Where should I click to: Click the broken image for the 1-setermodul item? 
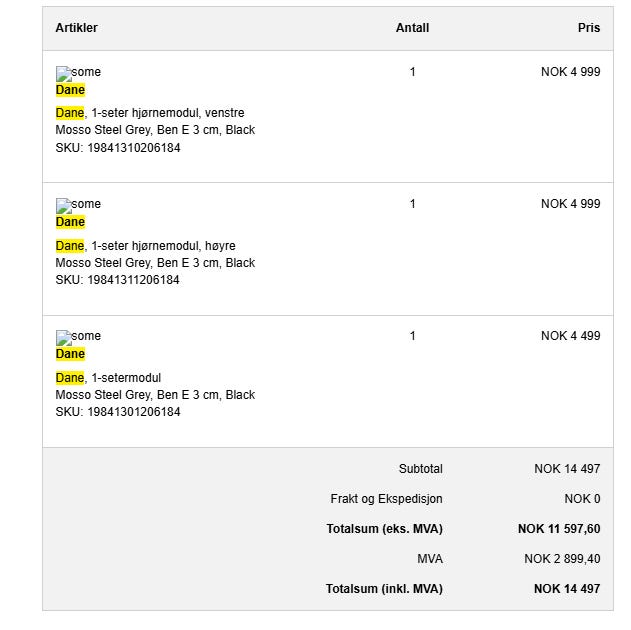[78, 337]
